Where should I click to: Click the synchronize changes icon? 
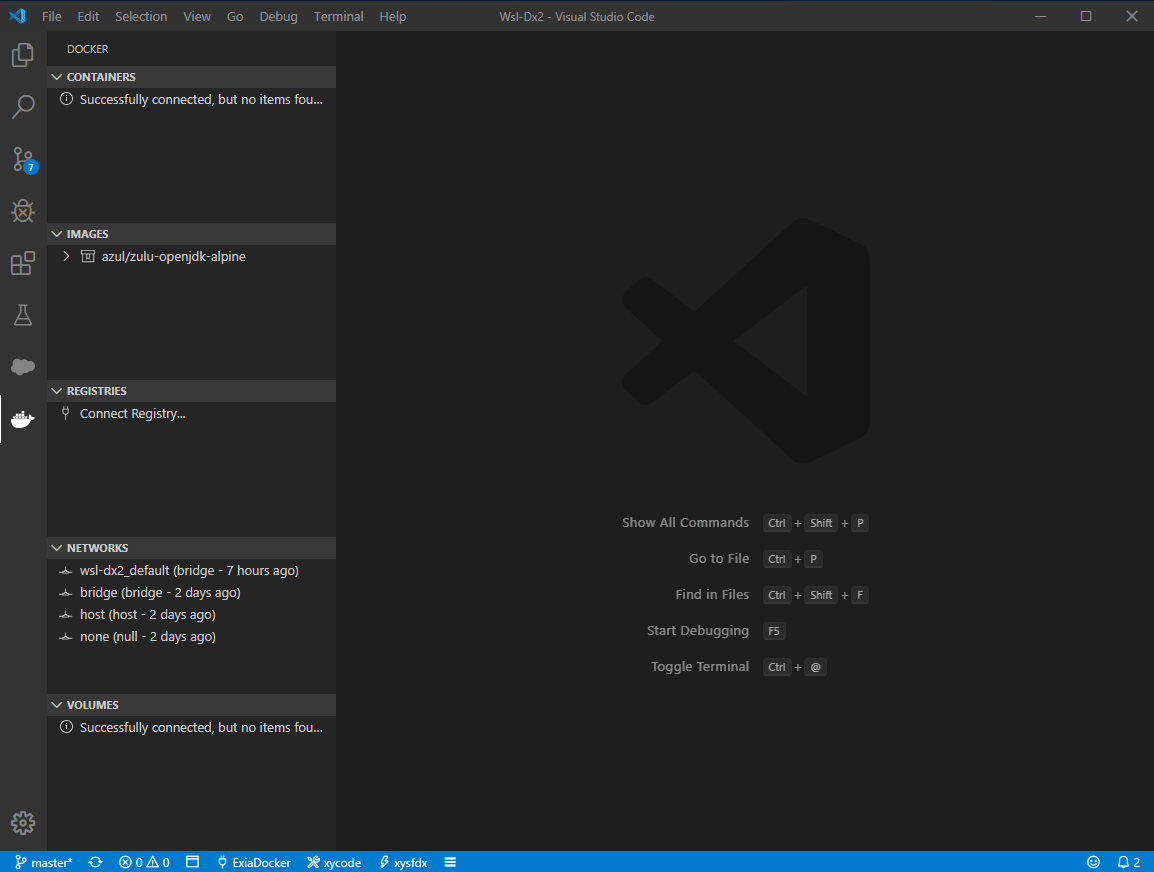pyautogui.click(x=96, y=862)
